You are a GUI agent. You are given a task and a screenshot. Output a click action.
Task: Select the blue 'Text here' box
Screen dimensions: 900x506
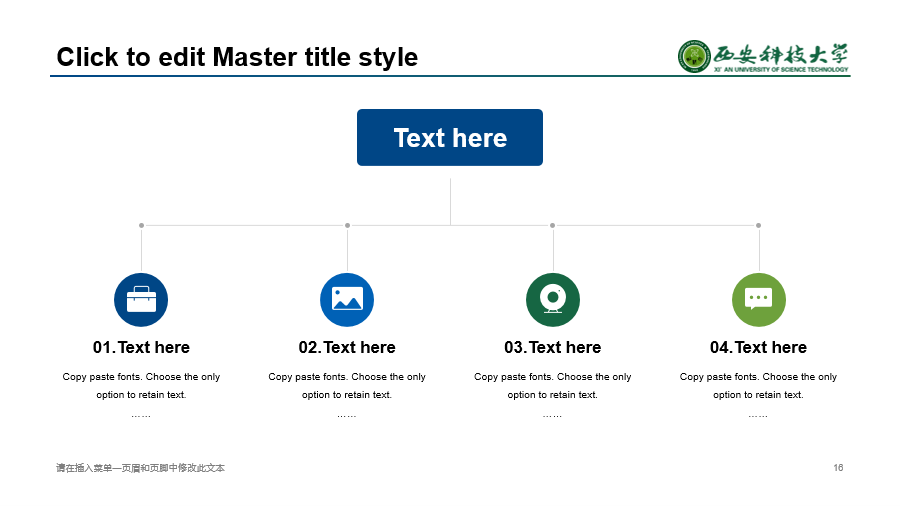click(450, 138)
